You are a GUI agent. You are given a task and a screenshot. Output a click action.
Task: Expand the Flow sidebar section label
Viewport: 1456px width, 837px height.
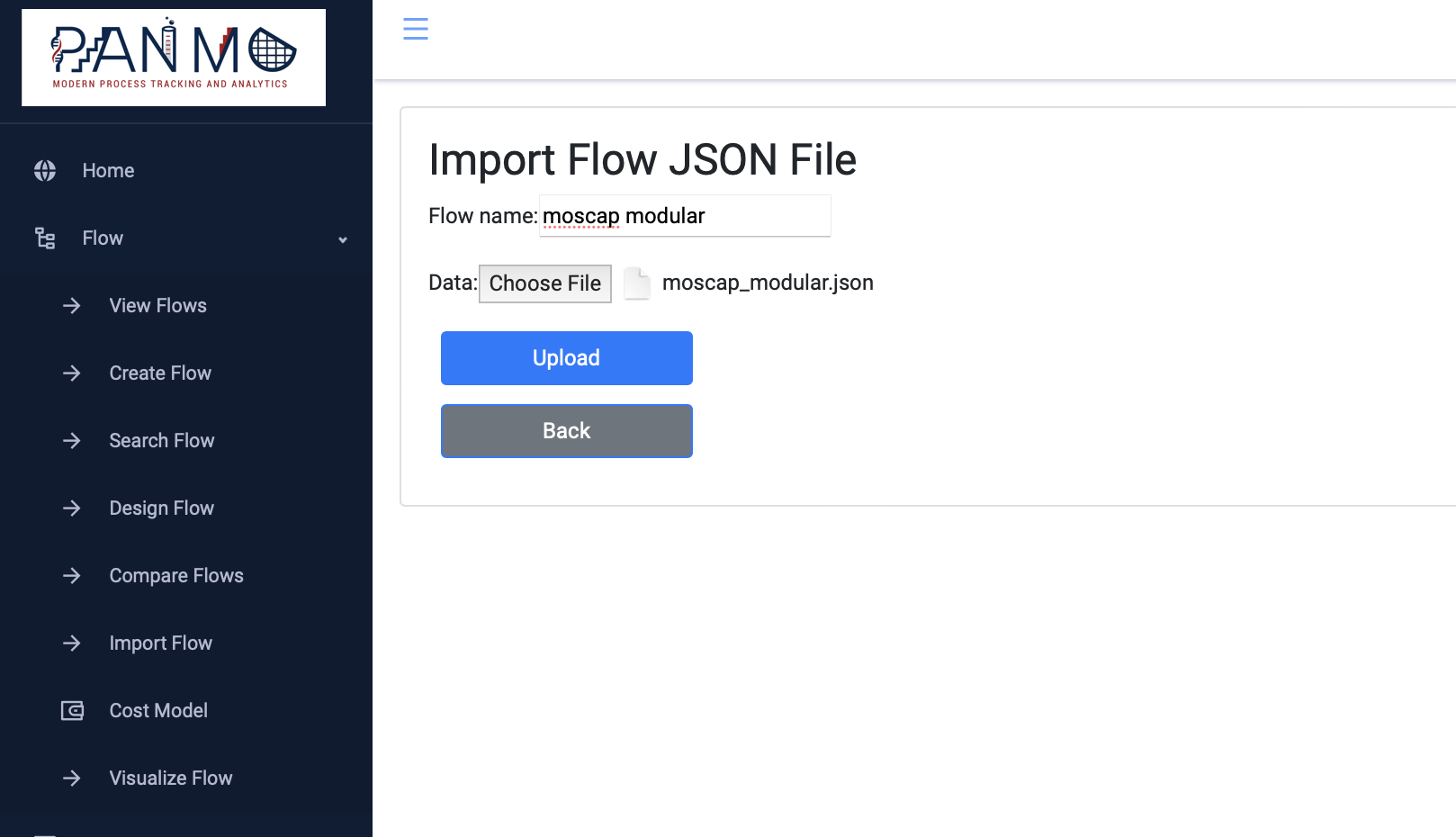point(103,238)
